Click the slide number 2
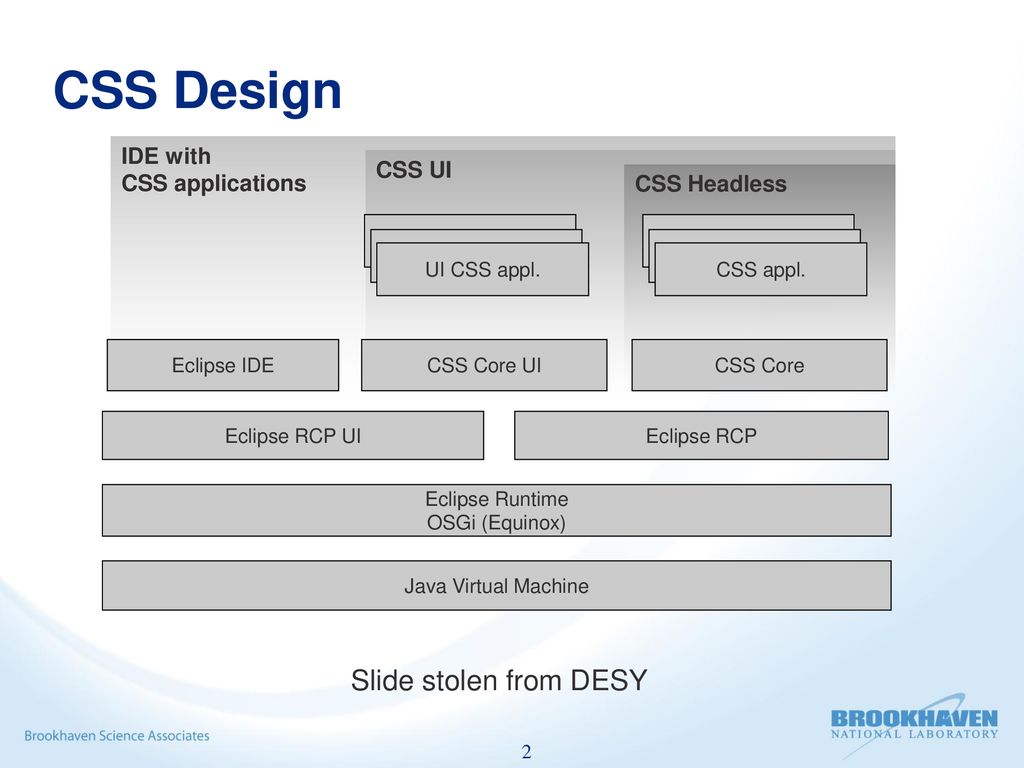1024x768 pixels. (526, 752)
